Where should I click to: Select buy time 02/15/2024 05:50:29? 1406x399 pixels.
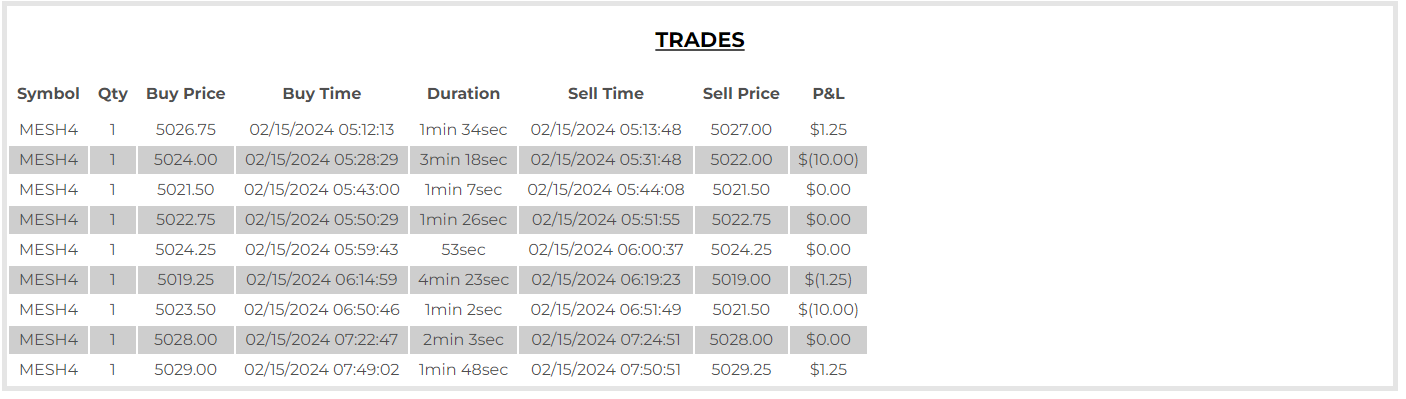[322, 220]
